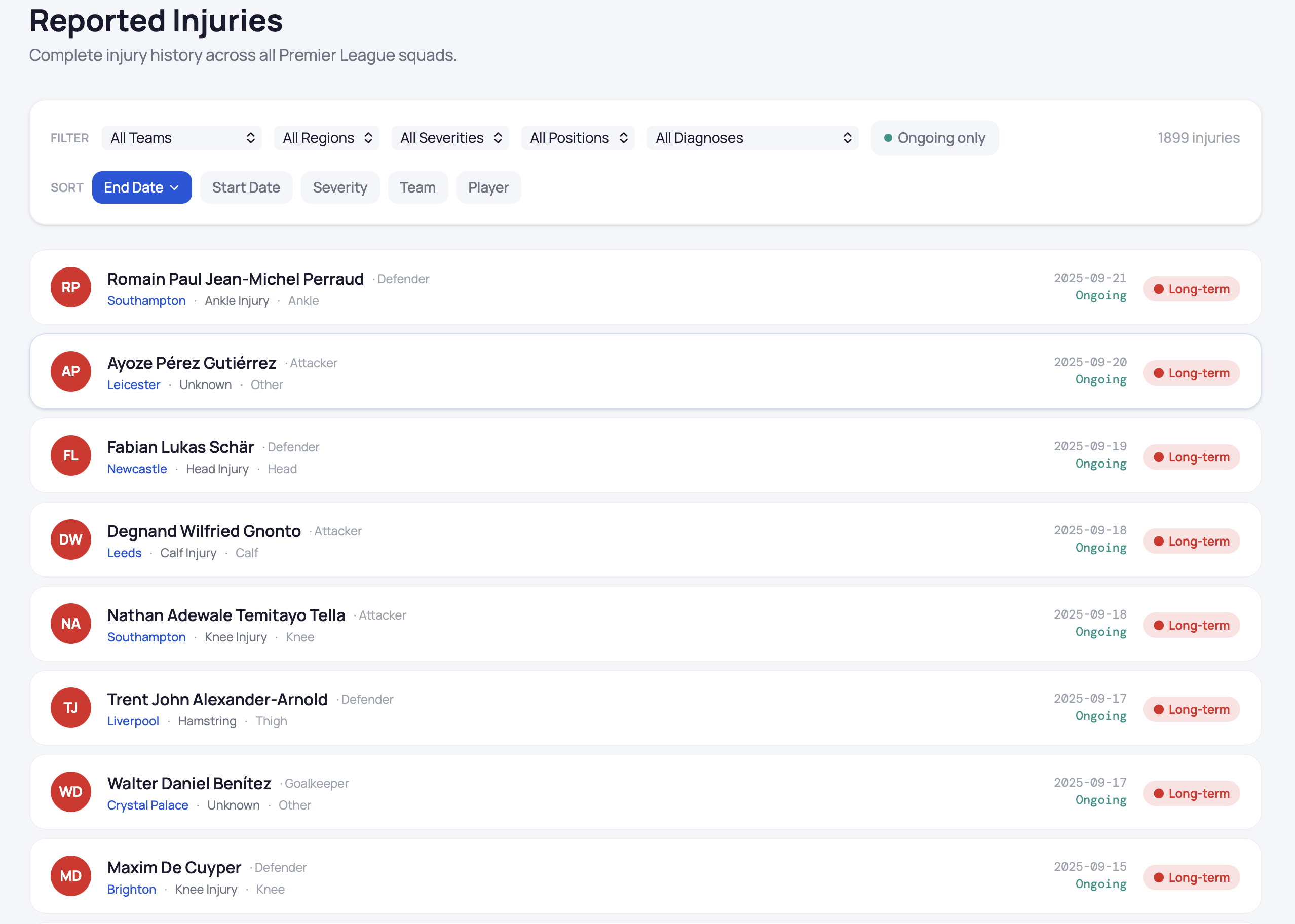Image resolution: width=1295 pixels, height=924 pixels.
Task: Open the Crystal Palace team link
Action: [147, 805]
